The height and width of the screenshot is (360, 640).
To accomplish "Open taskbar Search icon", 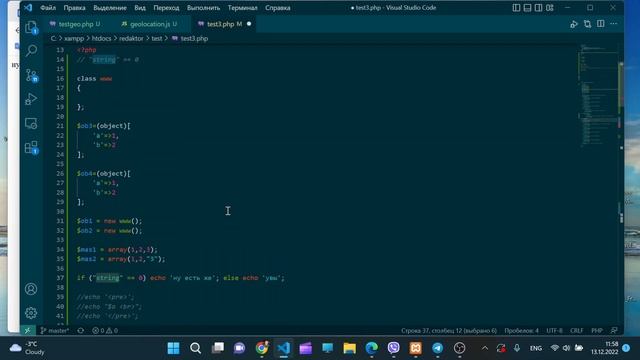I will 196,348.
